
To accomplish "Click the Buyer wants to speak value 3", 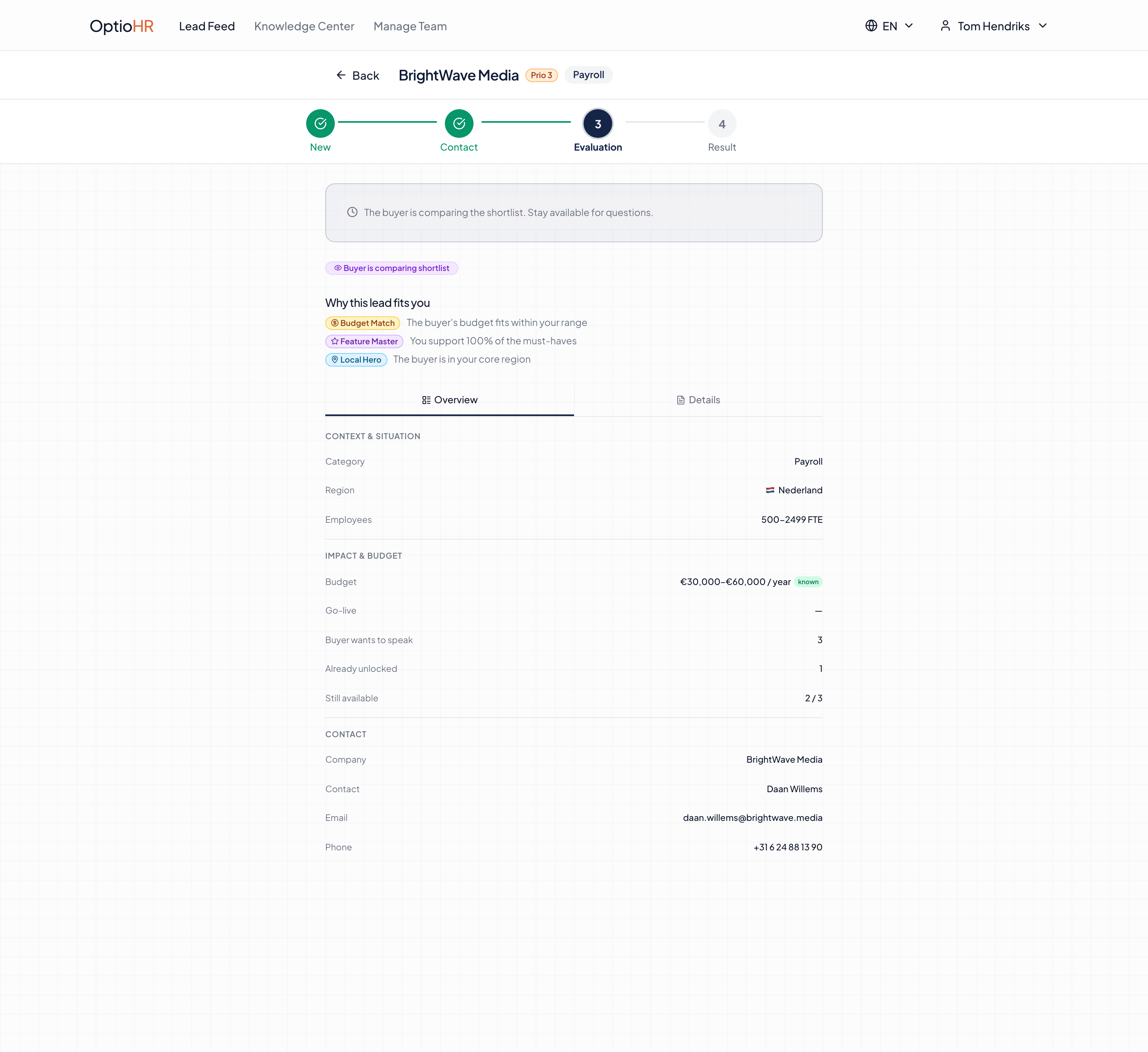I will (820, 640).
